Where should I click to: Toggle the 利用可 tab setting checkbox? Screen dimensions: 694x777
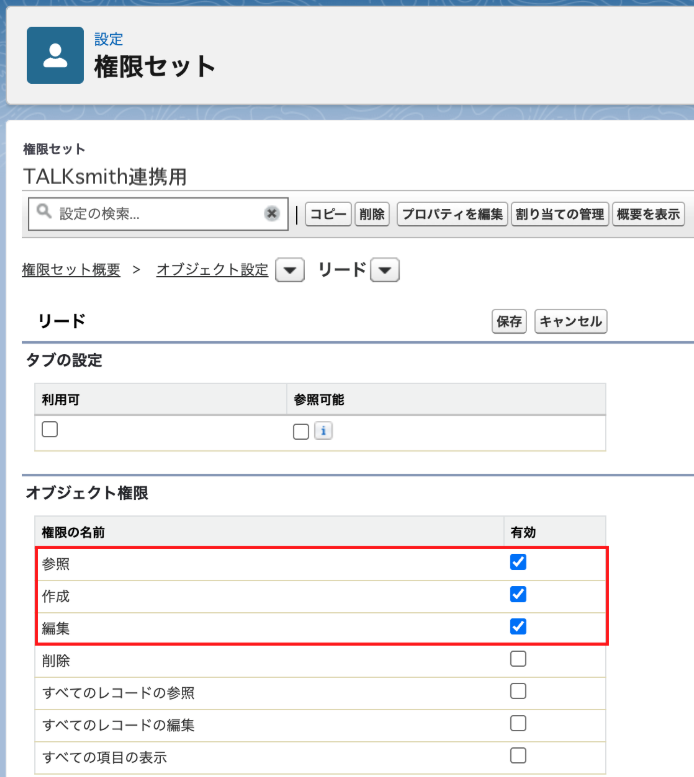pos(50,429)
